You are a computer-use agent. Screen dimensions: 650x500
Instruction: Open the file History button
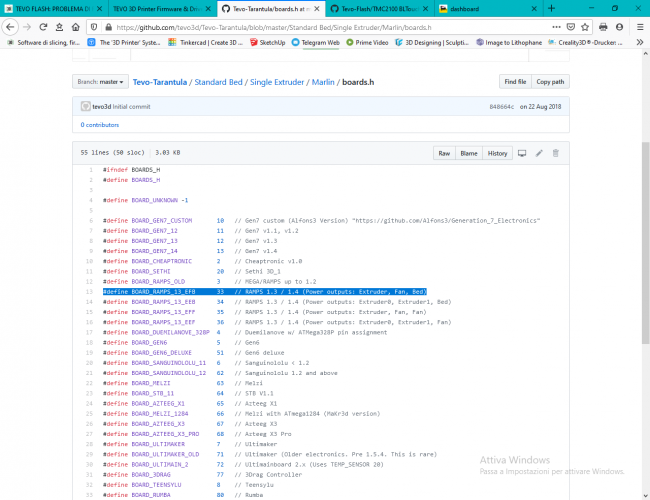[x=496, y=153]
